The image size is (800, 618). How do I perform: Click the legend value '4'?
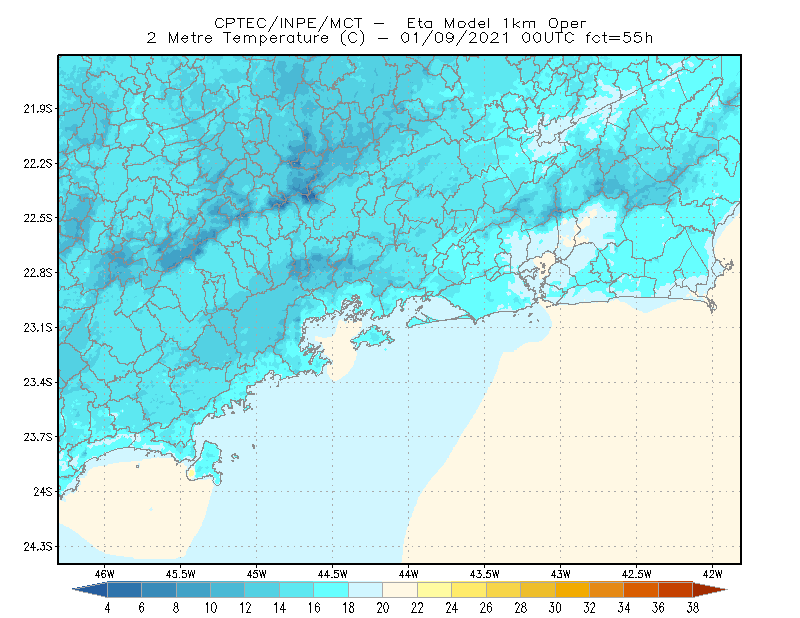pos(107,608)
